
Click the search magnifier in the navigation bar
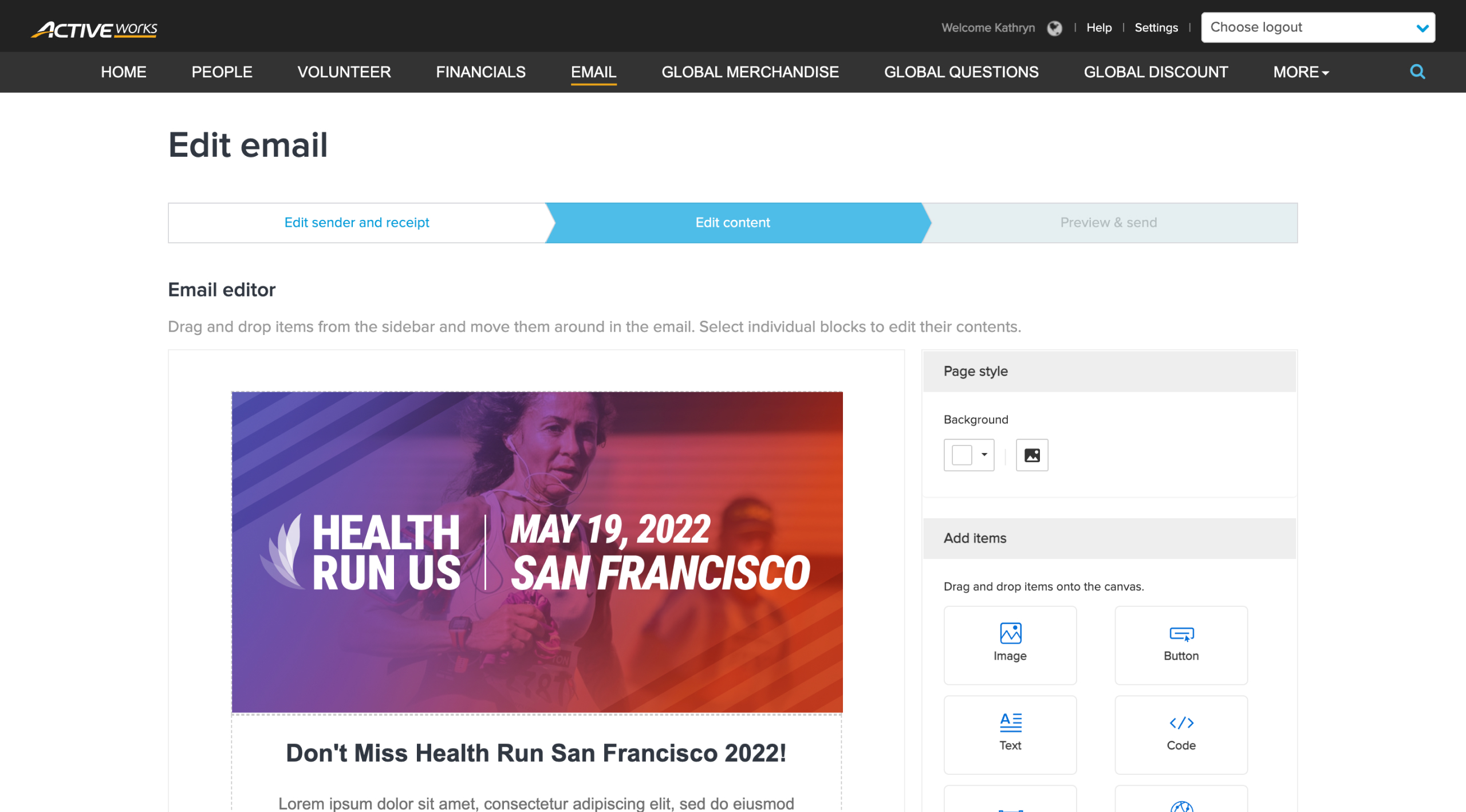pos(1417,72)
